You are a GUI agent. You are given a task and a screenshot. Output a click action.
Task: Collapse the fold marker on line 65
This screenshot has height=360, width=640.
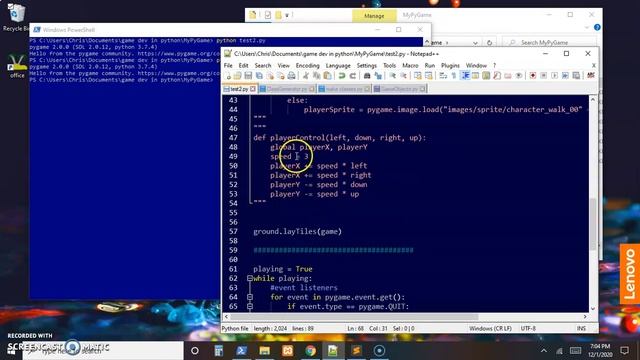[x=250, y=307]
